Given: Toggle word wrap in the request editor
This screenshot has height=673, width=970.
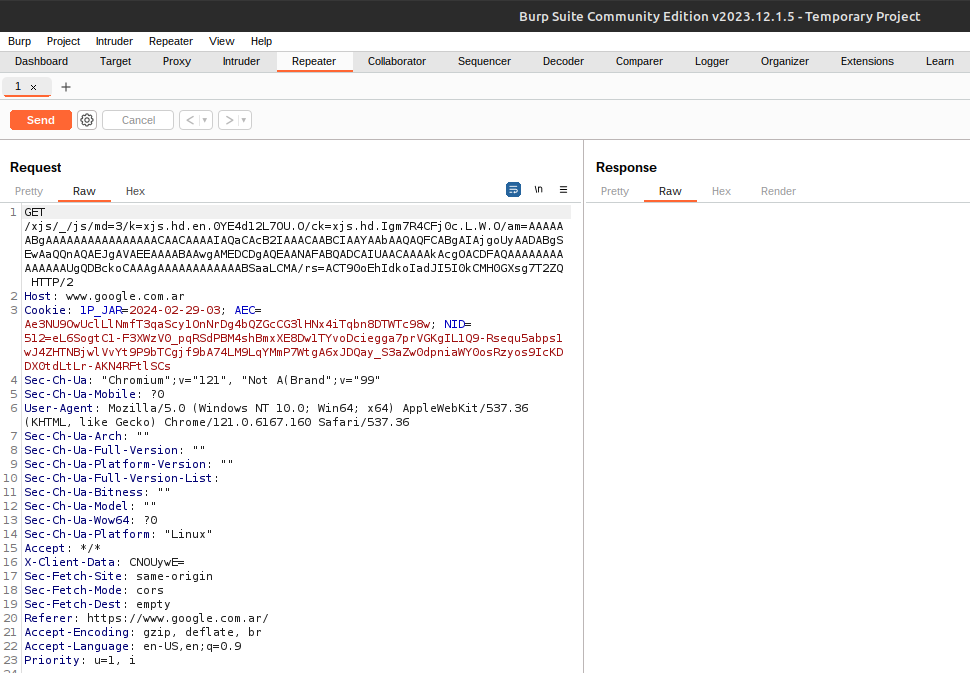Looking at the screenshot, I should pyautogui.click(x=513, y=190).
